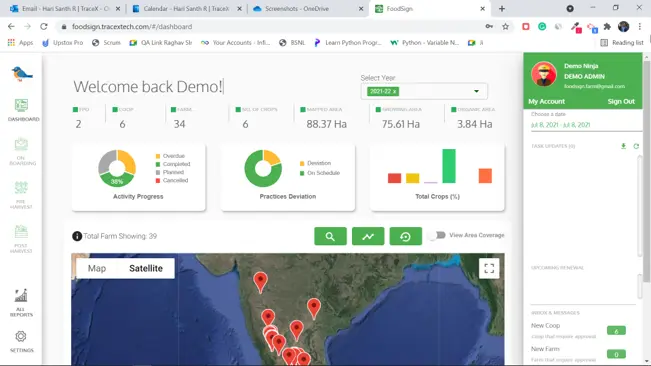Click the New Coop message row label
Viewport: 651px width, 366px height.
(x=546, y=325)
